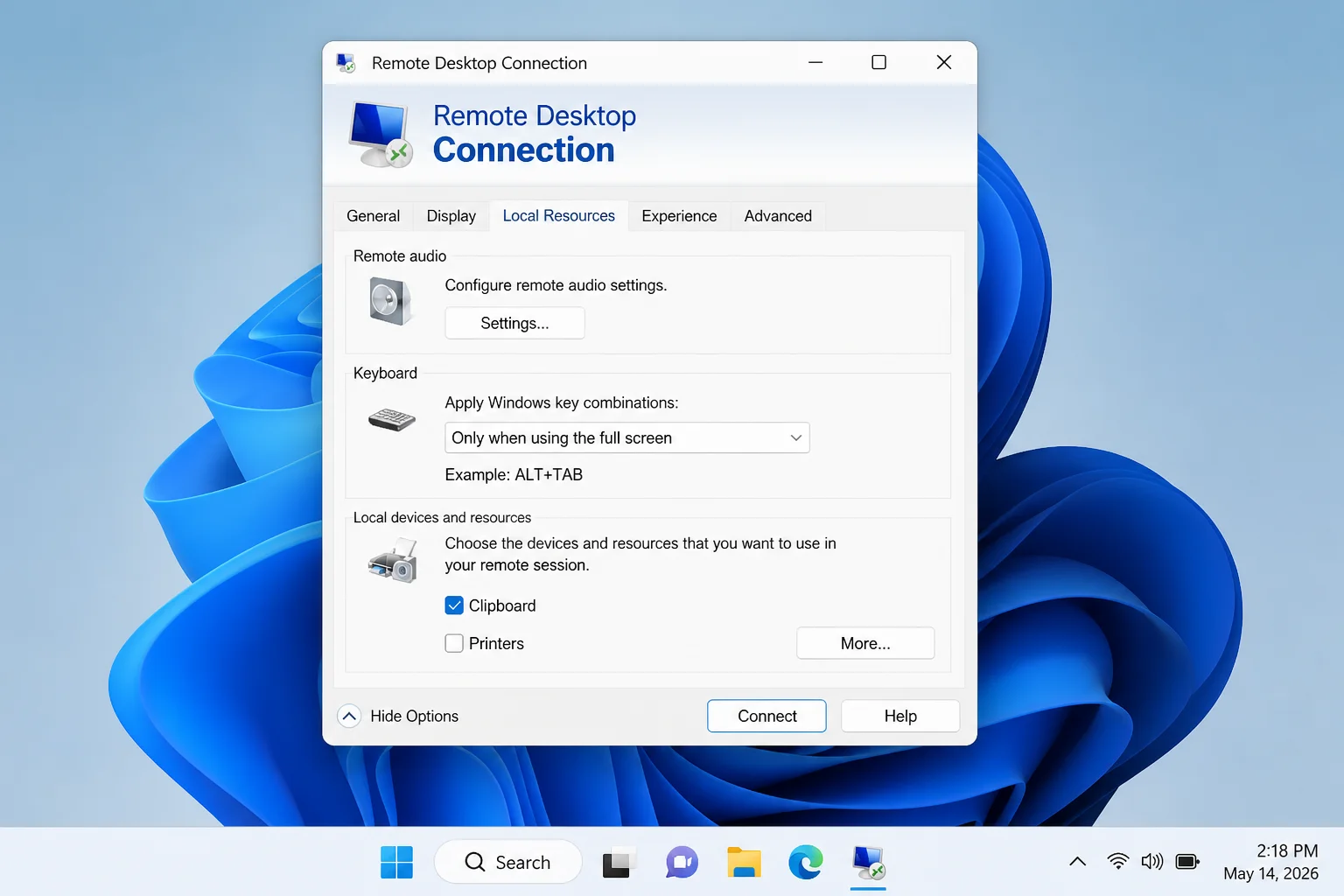This screenshot has width=1344, height=896.
Task: Click the Connect button
Action: pos(766,716)
